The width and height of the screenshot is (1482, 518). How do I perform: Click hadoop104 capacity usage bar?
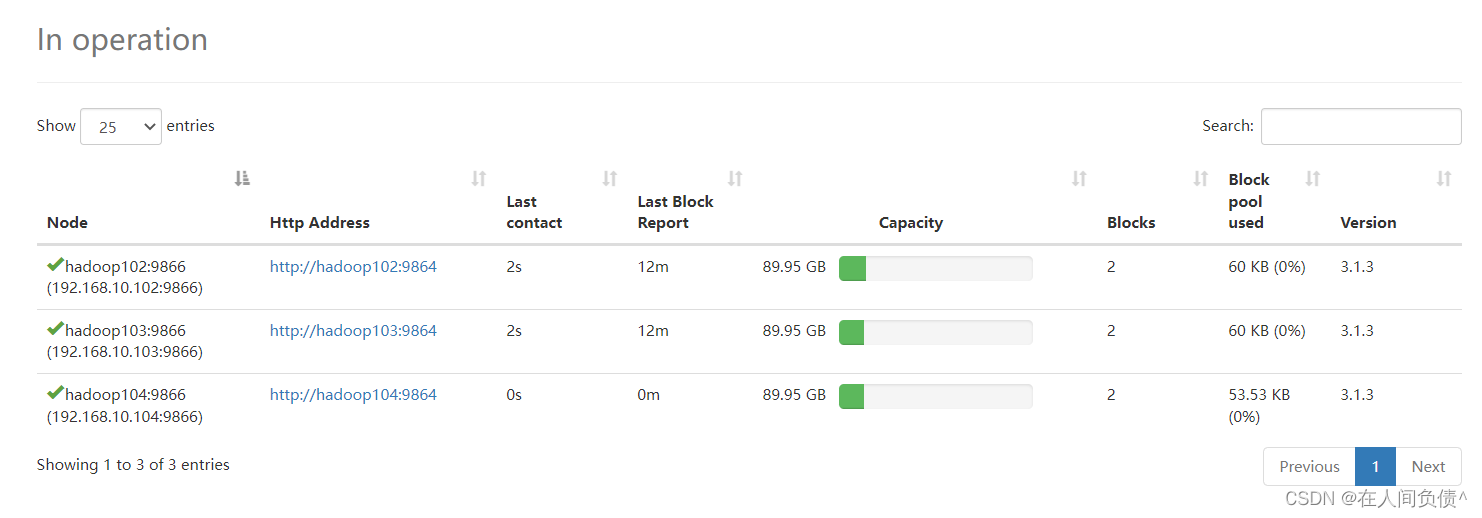[935, 396]
